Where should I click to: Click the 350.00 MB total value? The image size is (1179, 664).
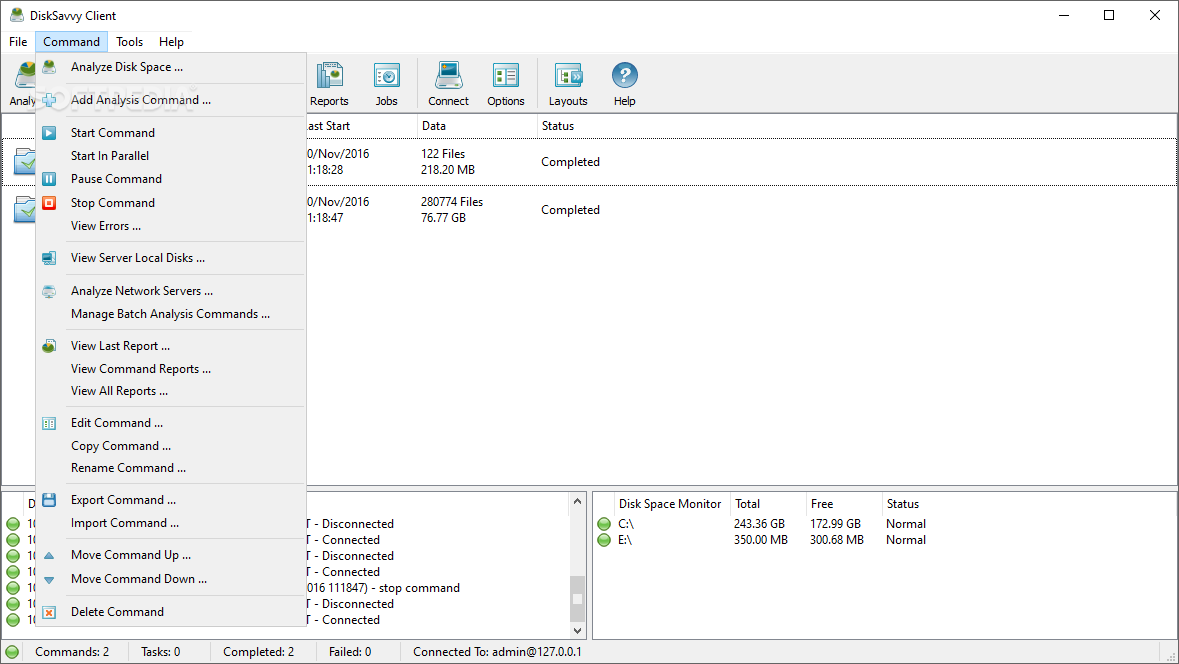(760, 540)
